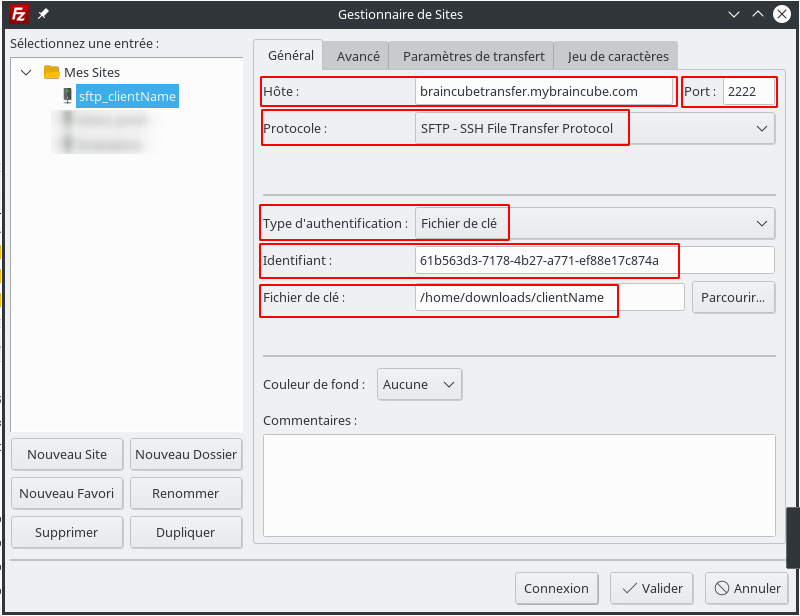Go to the Jeu de caractères tab

tap(618, 57)
